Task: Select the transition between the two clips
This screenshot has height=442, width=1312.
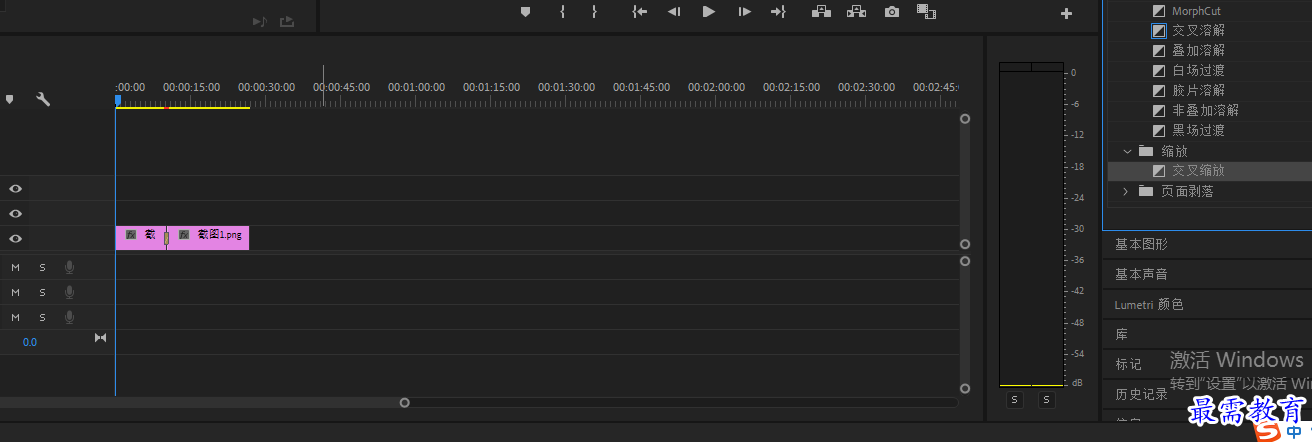Action: pos(166,238)
